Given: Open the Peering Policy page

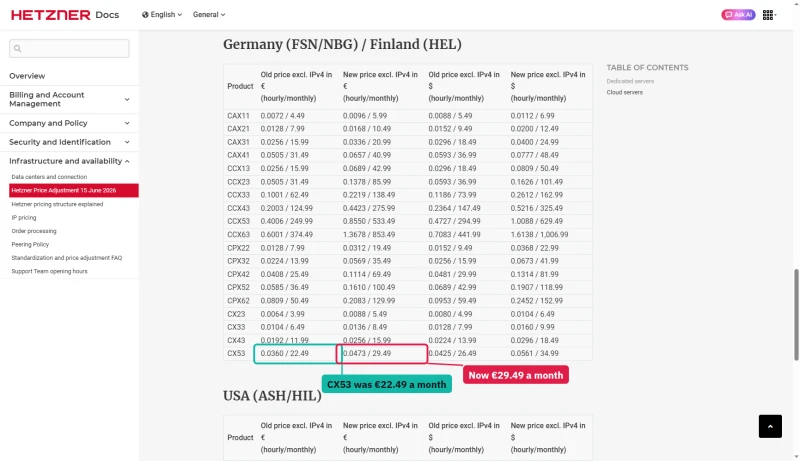Looking at the screenshot, I should [30, 244].
